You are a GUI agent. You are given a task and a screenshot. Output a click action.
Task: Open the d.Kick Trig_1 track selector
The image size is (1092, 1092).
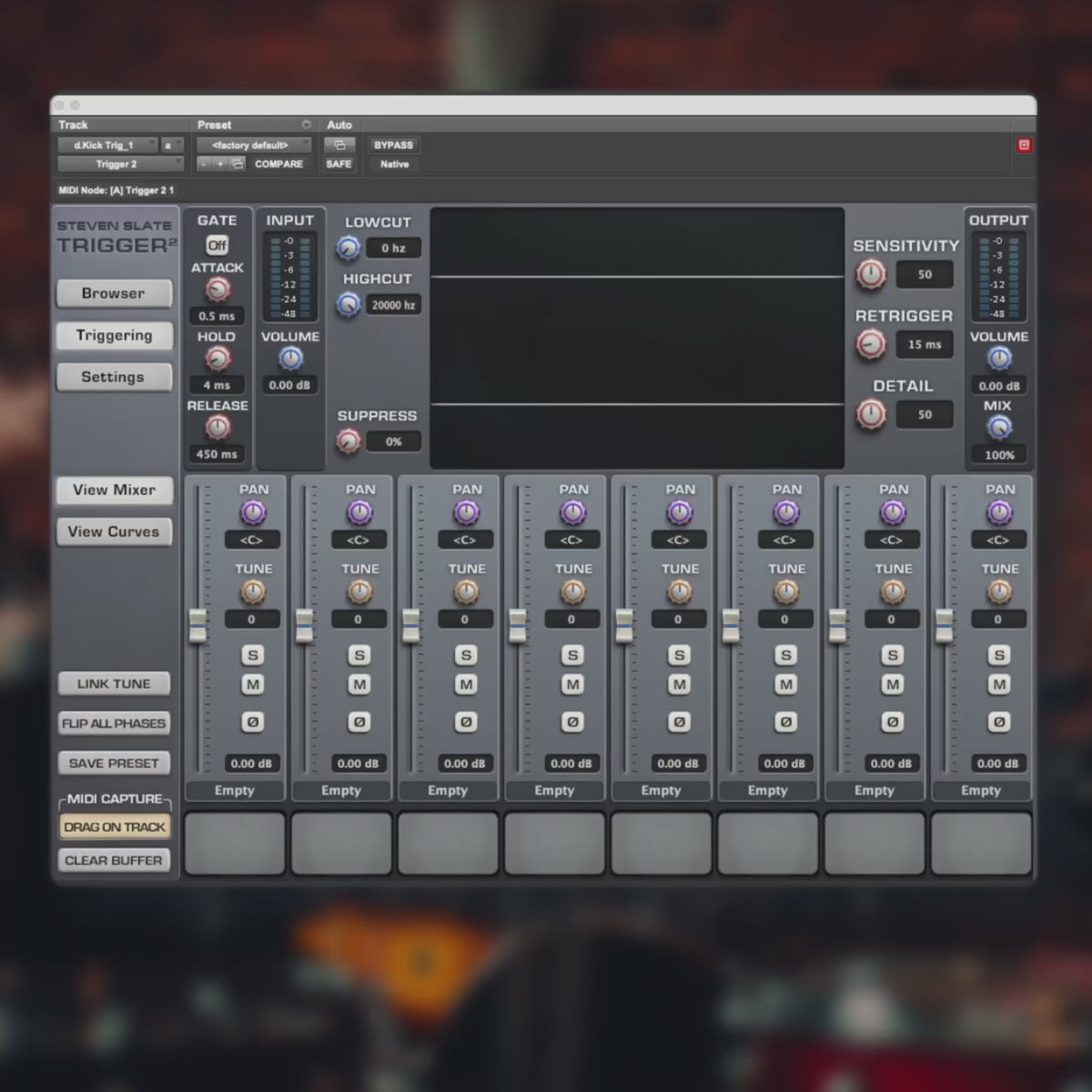(x=107, y=146)
